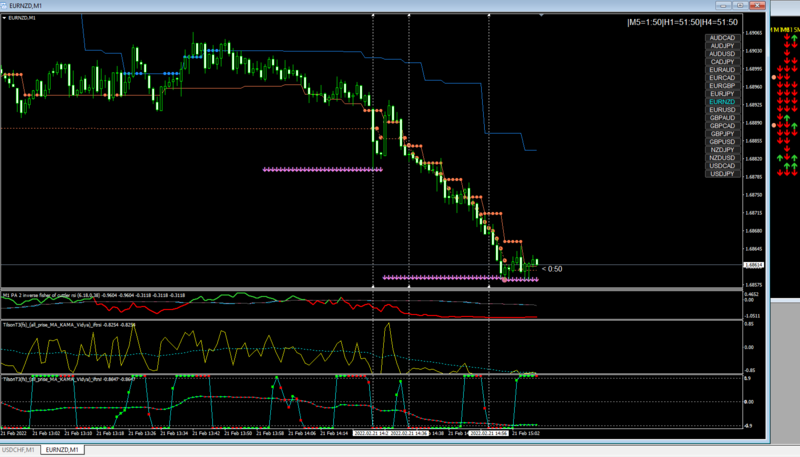The height and width of the screenshot is (457, 800).
Task: Click the '21 Feb 15:02' time axis label
Action: coord(526,434)
